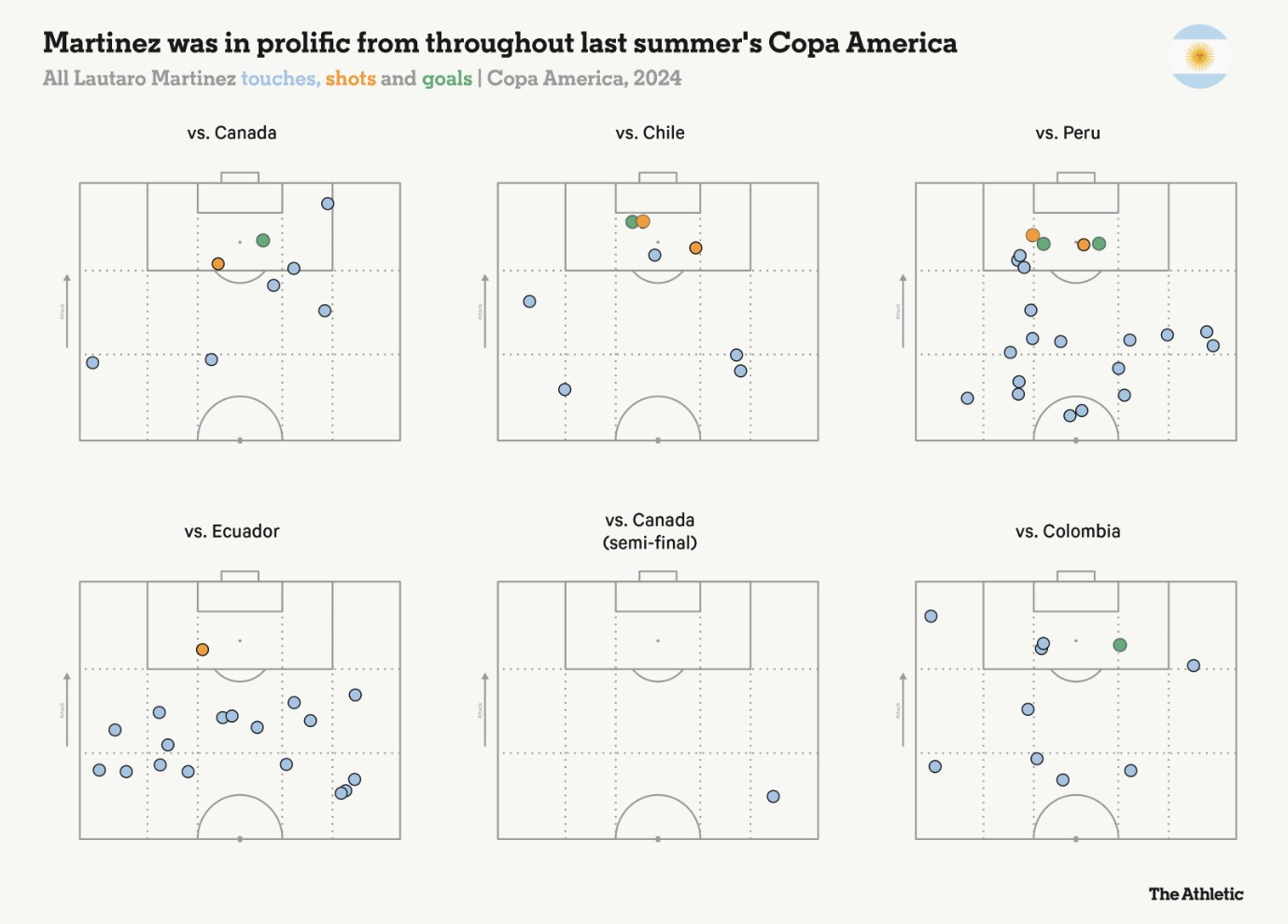Click the attack direction arrow beside Canada pitch
Screen dimensions: 1288x924
coord(66,311)
